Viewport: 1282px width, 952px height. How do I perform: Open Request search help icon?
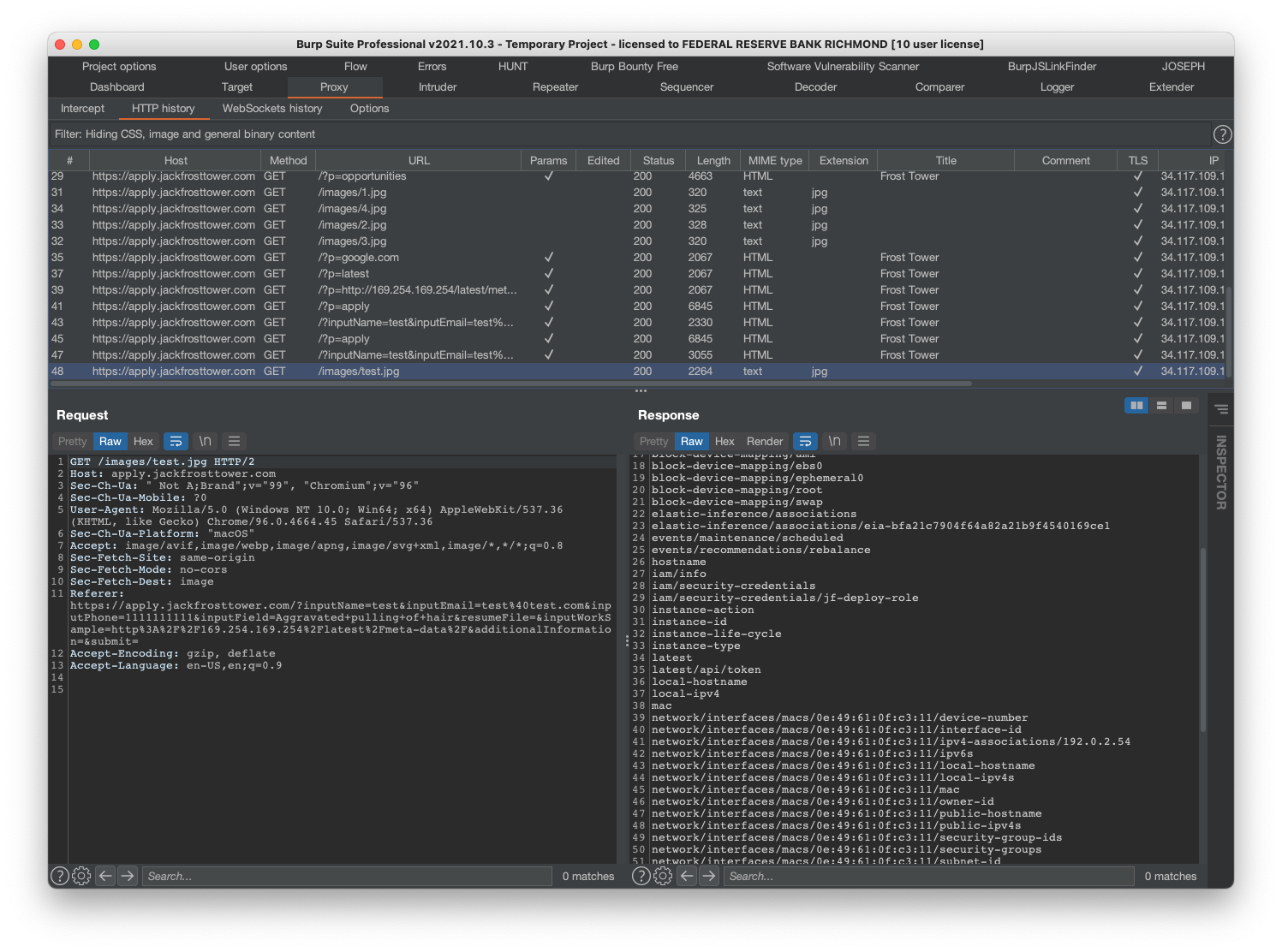click(x=60, y=876)
